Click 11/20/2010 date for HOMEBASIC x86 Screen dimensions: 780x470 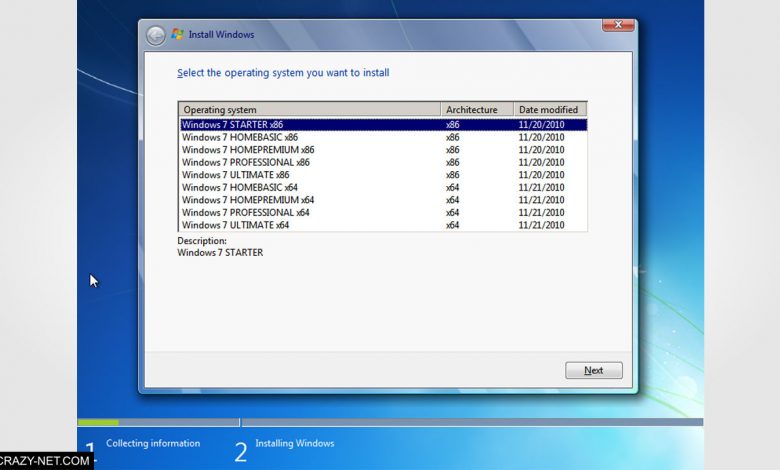541,137
